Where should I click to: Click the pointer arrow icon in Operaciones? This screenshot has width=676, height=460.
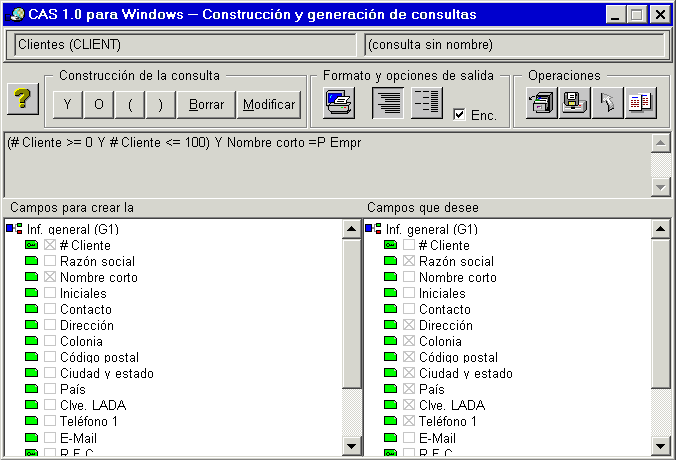[x=606, y=103]
